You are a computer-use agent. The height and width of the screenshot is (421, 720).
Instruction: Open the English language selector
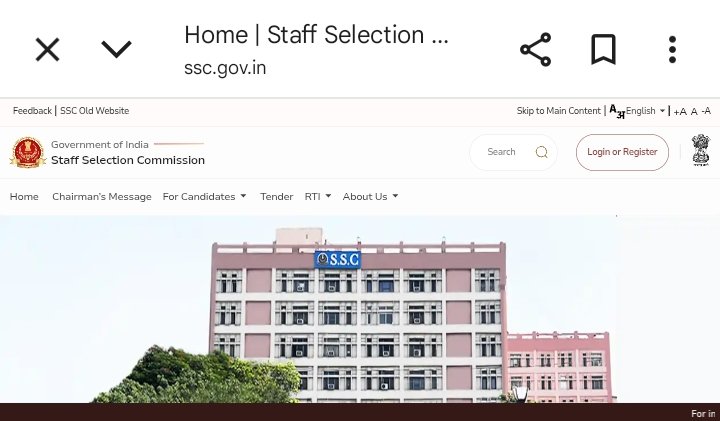[x=645, y=111]
